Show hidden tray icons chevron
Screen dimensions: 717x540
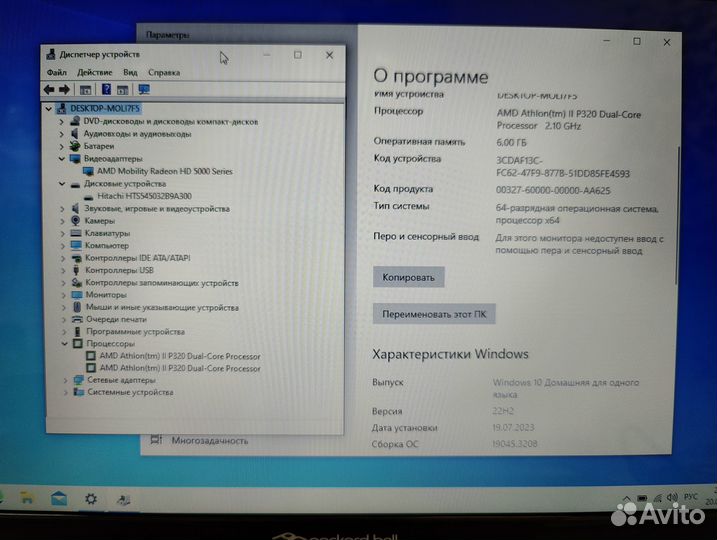pyautogui.click(x=627, y=498)
